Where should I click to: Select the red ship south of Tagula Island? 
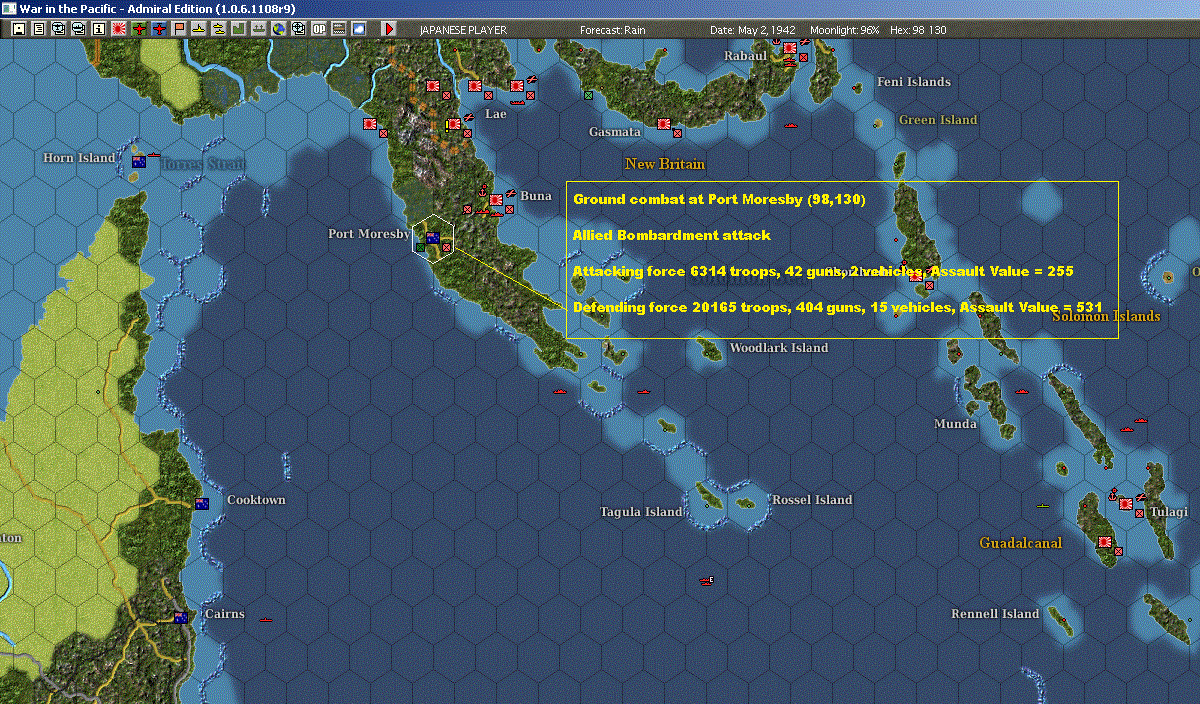[x=707, y=580]
